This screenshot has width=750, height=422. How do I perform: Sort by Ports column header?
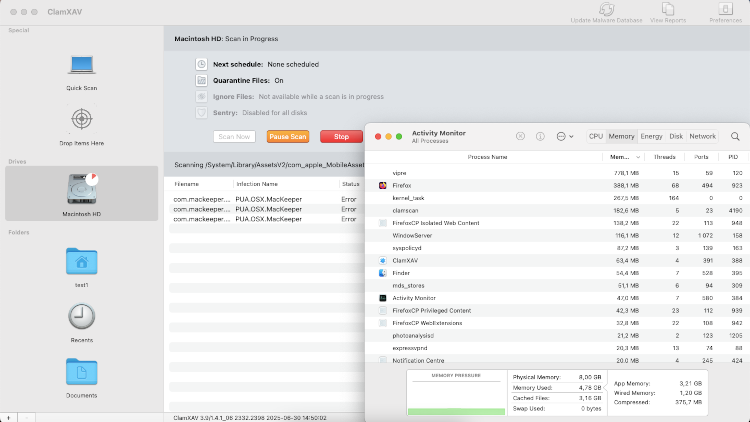pyautogui.click(x=701, y=157)
